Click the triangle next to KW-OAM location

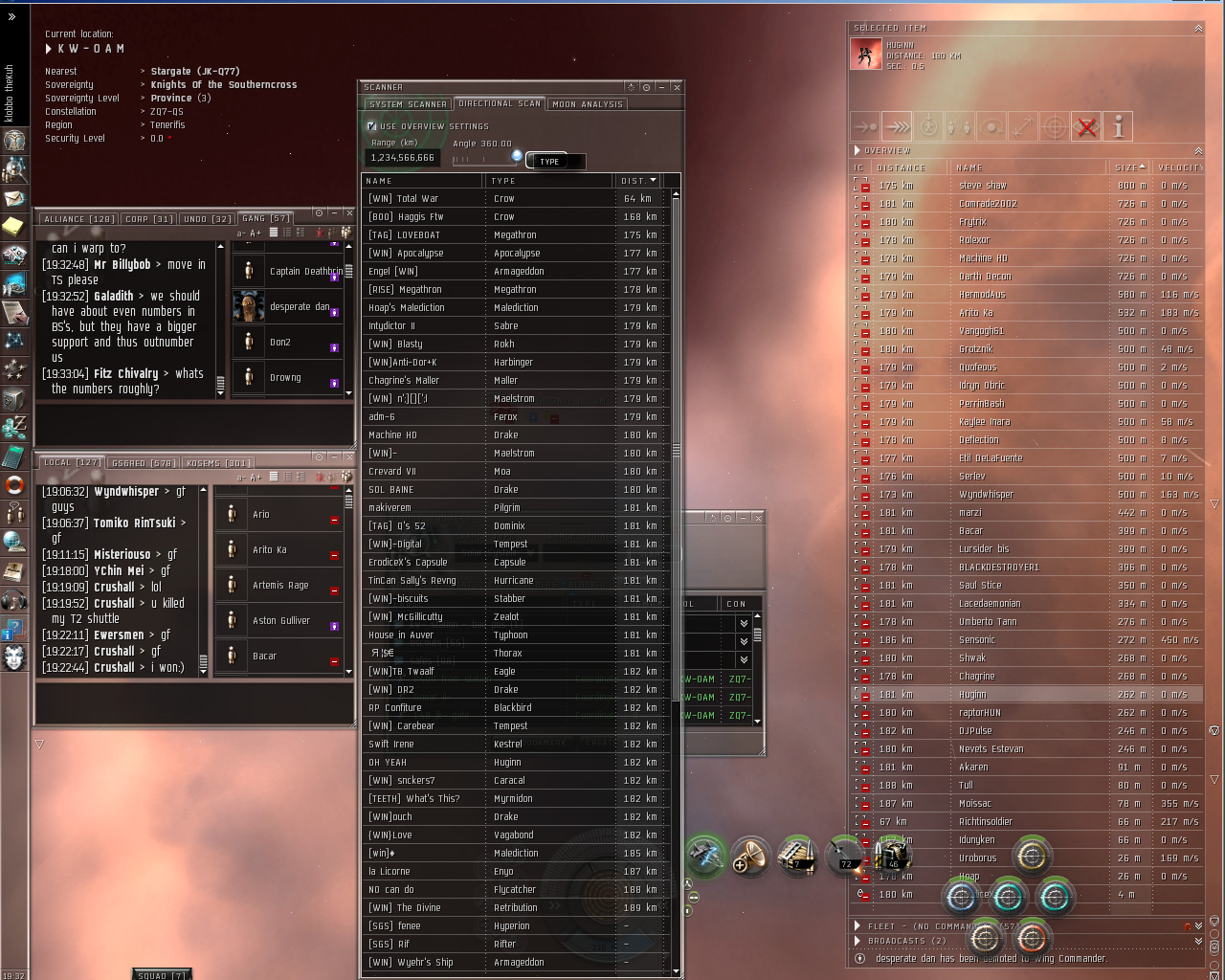(49, 49)
